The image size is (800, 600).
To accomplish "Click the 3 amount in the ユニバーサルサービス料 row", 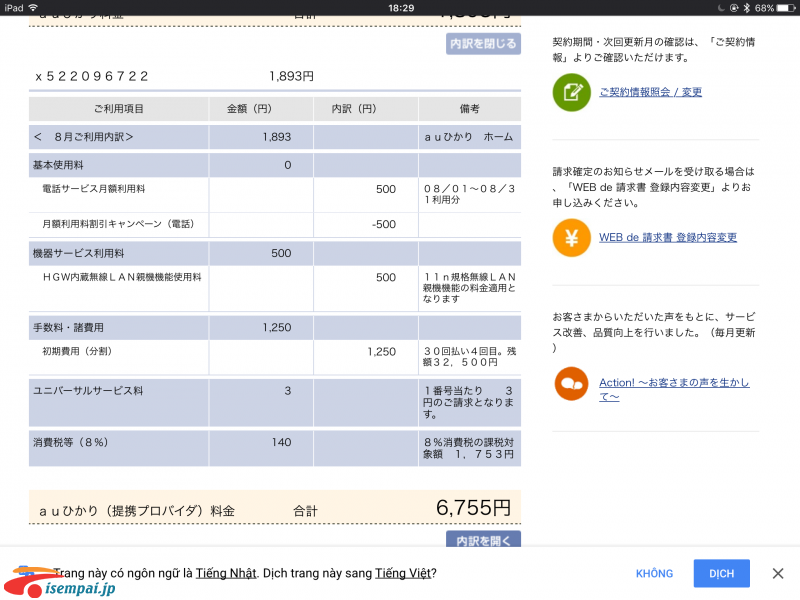I will tap(288, 391).
